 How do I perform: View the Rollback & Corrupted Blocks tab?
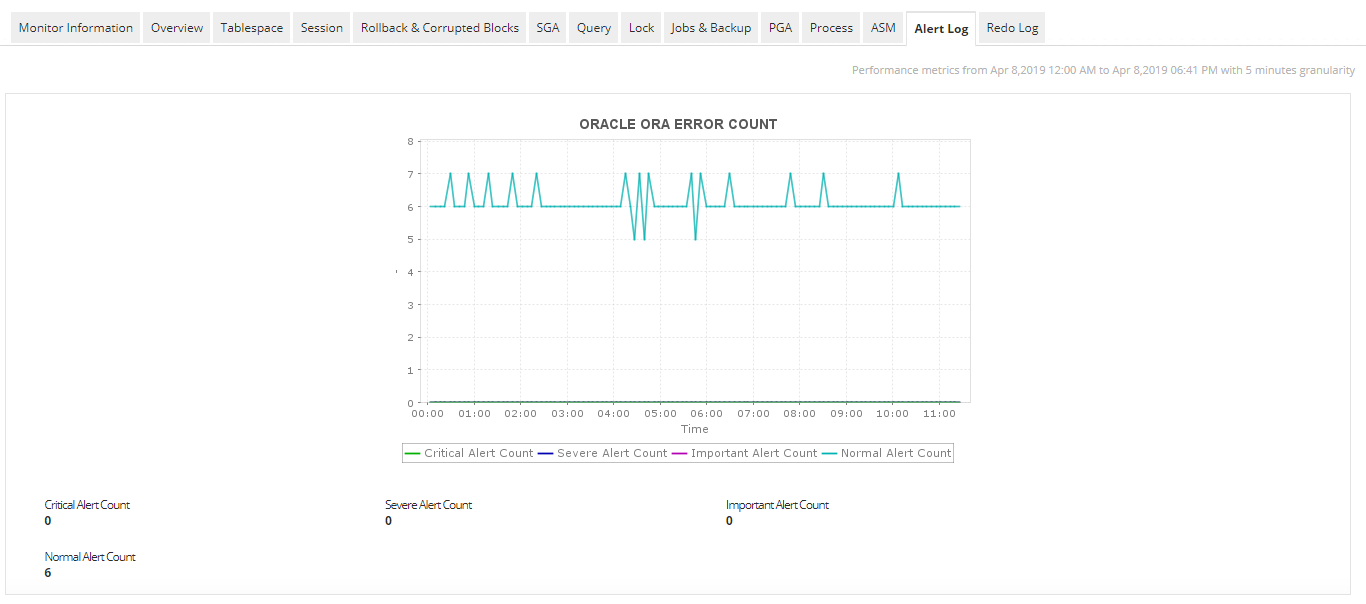[x=438, y=27]
